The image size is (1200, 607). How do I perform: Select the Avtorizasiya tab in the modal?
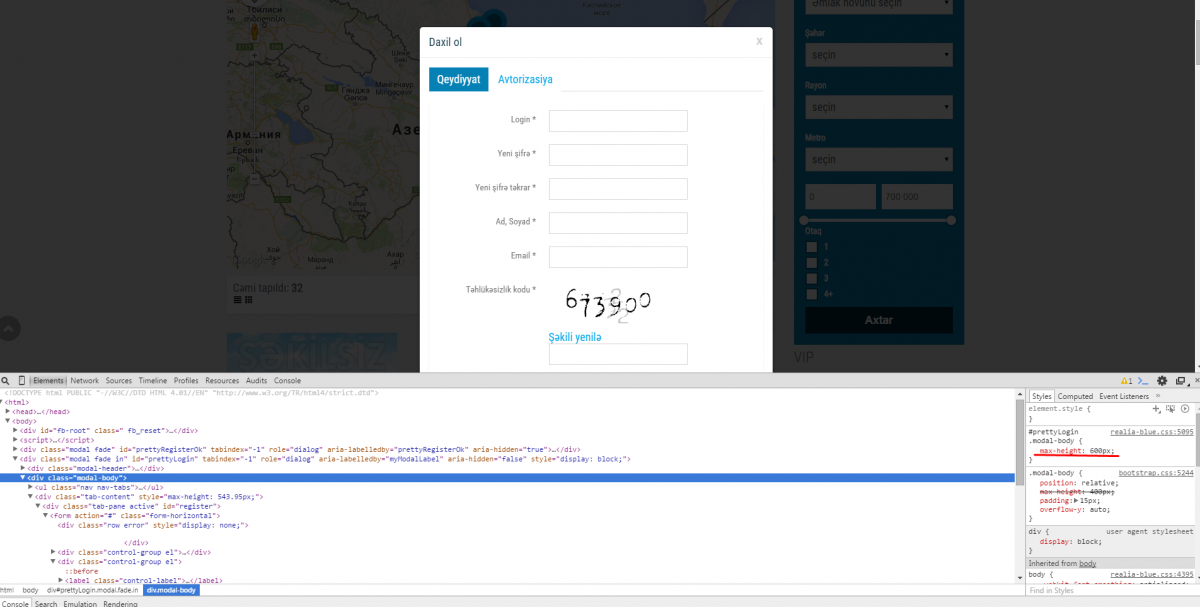(x=525, y=79)
